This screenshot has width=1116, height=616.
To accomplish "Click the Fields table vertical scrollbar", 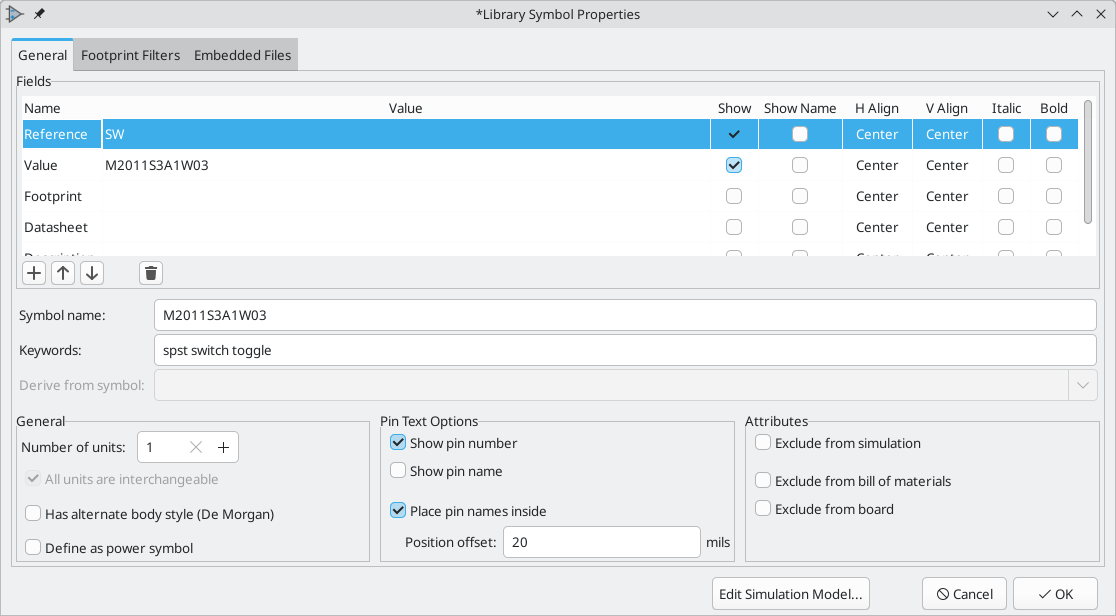I will [x=1088, y=162].
